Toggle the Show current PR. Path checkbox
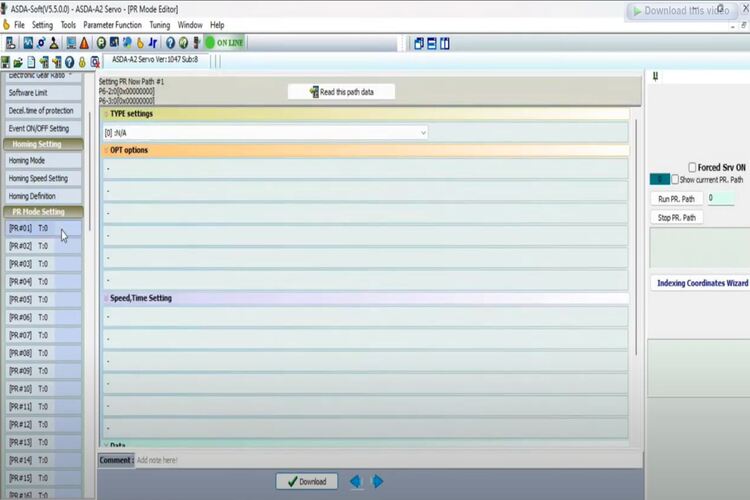The image size is (750, 500). 676,180
